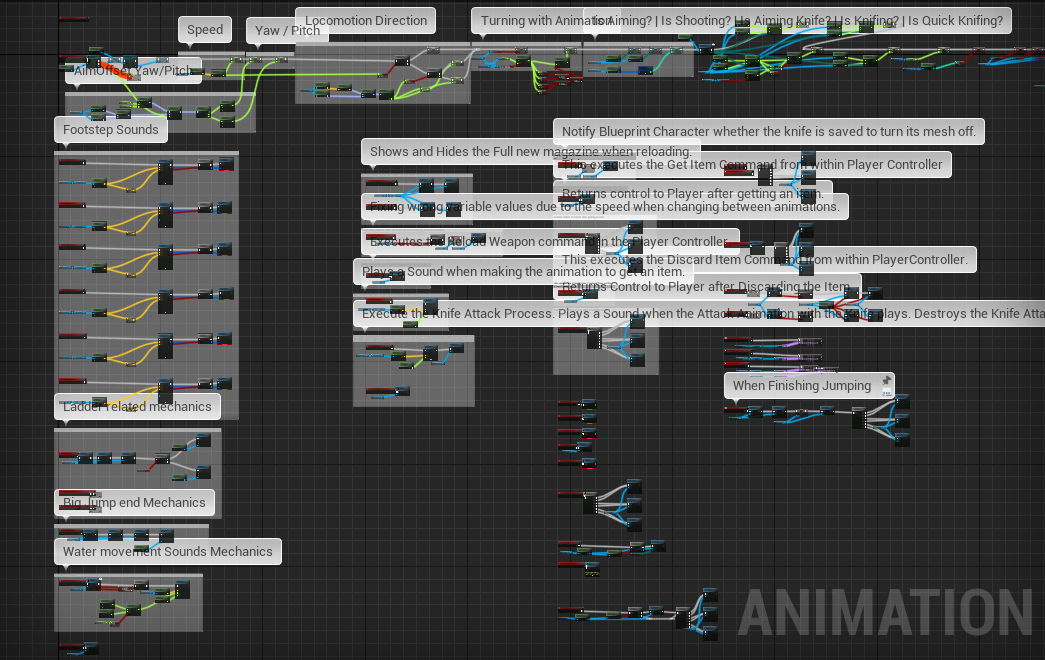The width and height of the screenshot is (1045, 660).
Task: Select the Is Aiming? Is Shooting? comment bubble
Action: (798, 21)
